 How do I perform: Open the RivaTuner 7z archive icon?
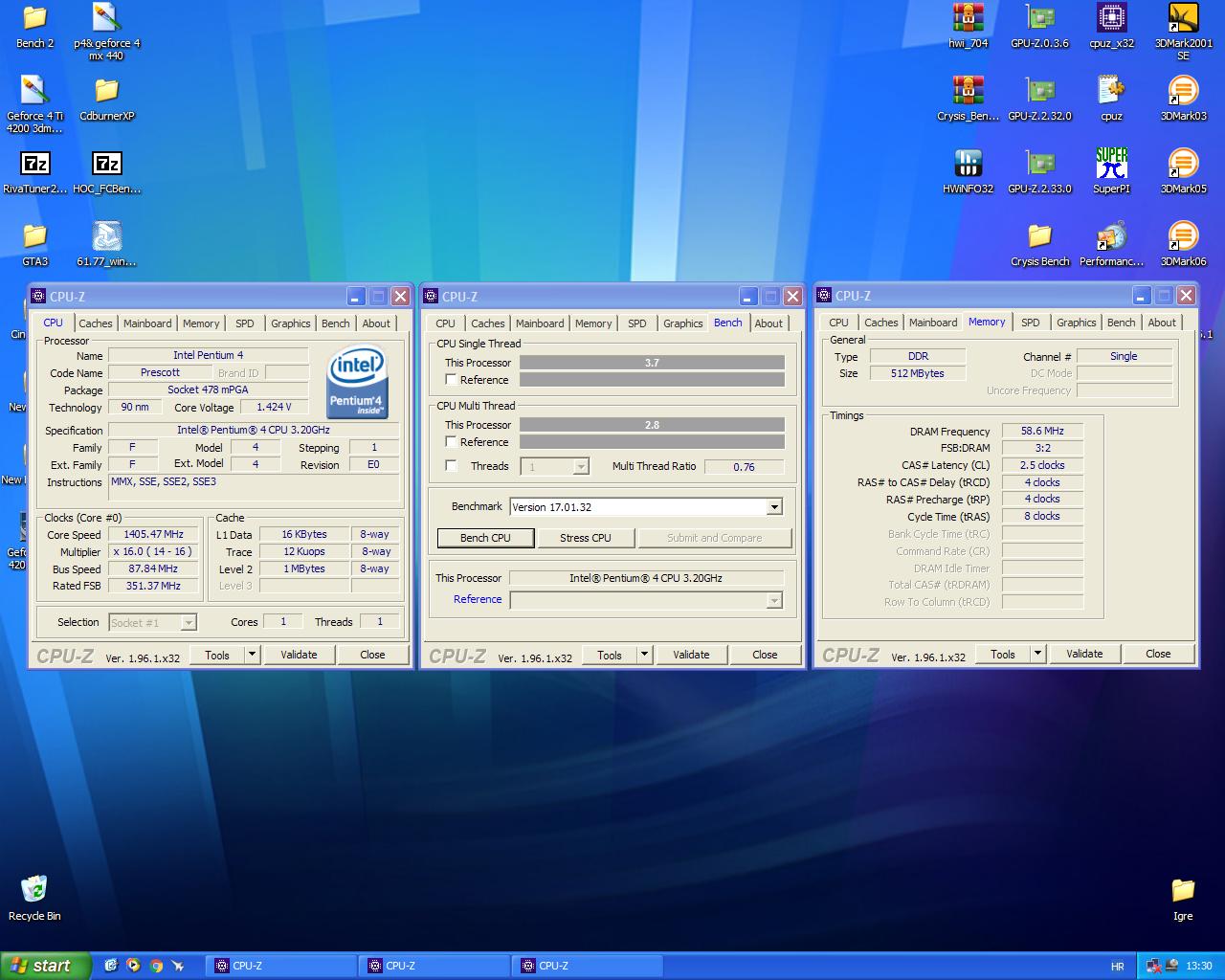pyautogui.click(x=34, y=164)
